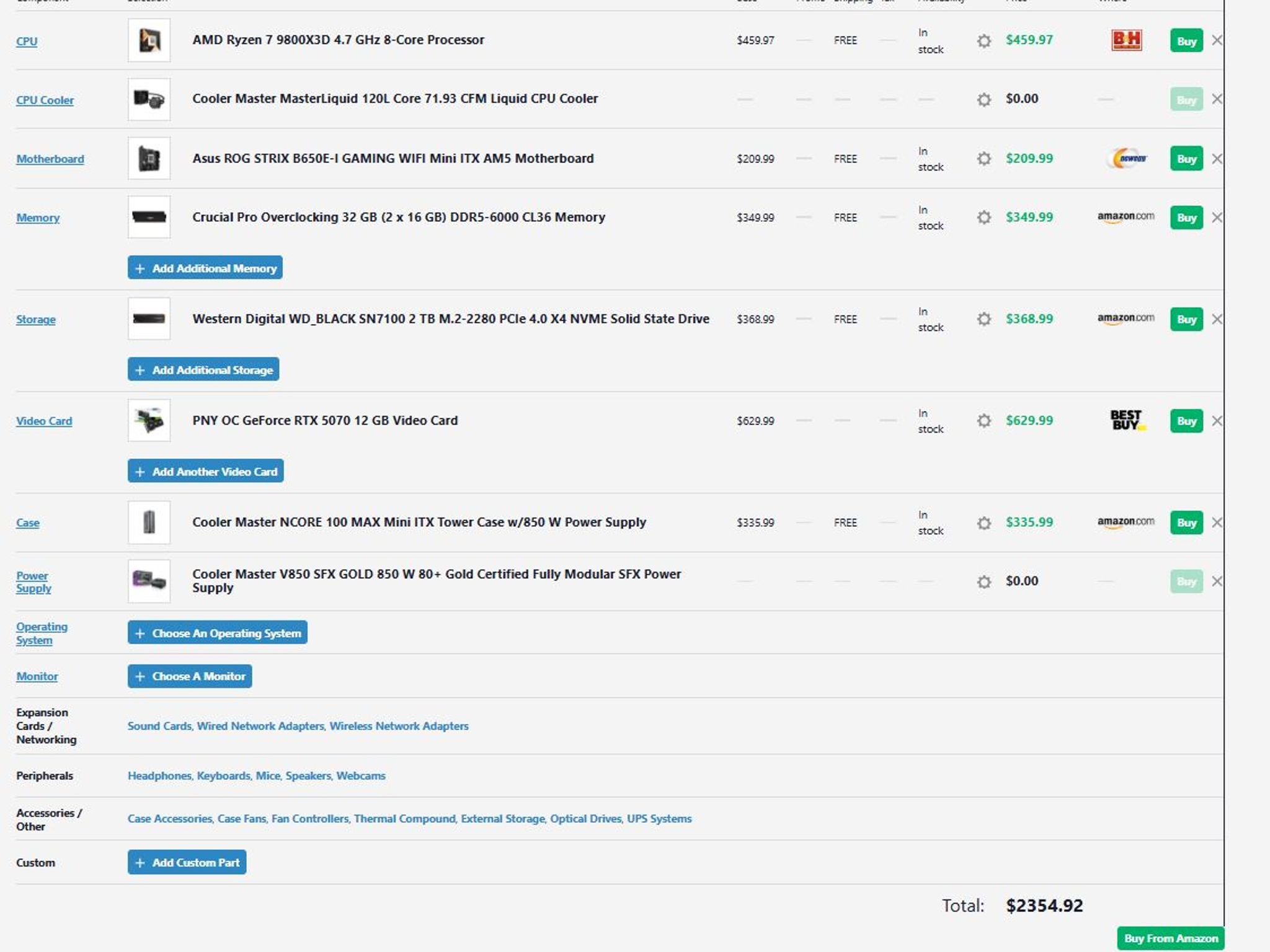Remove the MasterLiquid 120L CPU cooler
The image size is (1270, 952).
tap(1217, 99)
